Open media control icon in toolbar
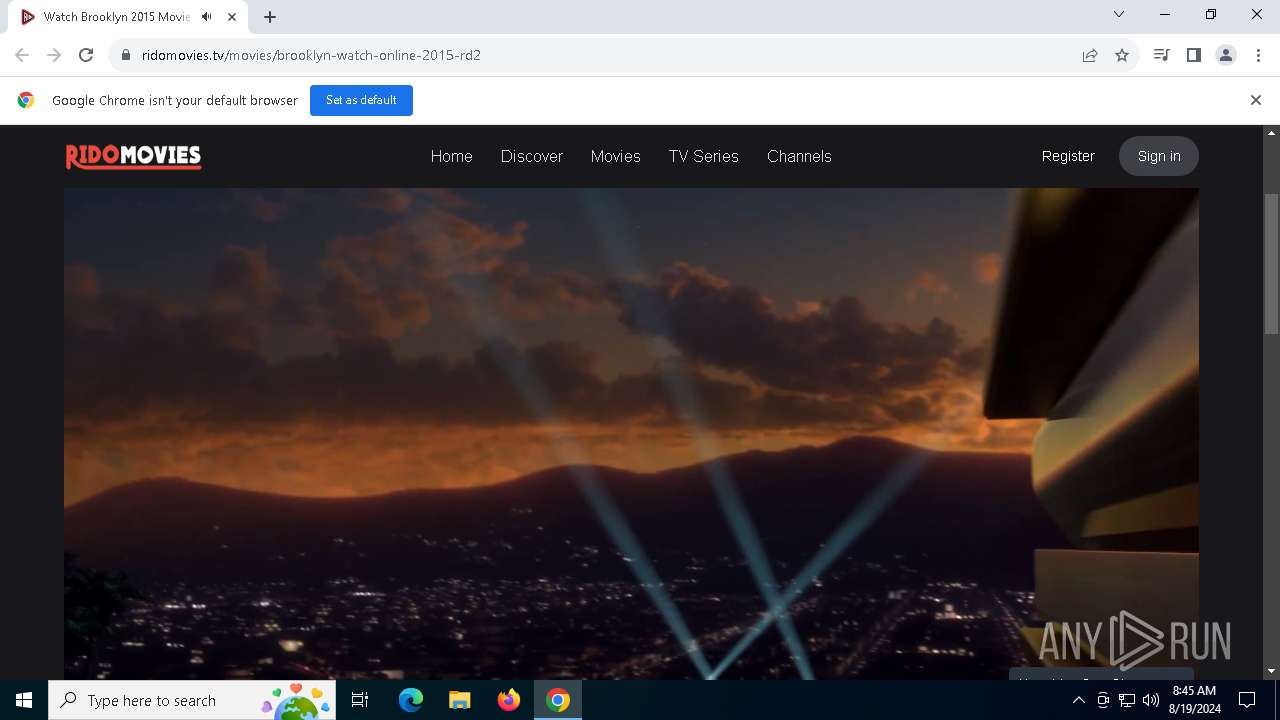1280x720 pixels. click(1161, 55)
